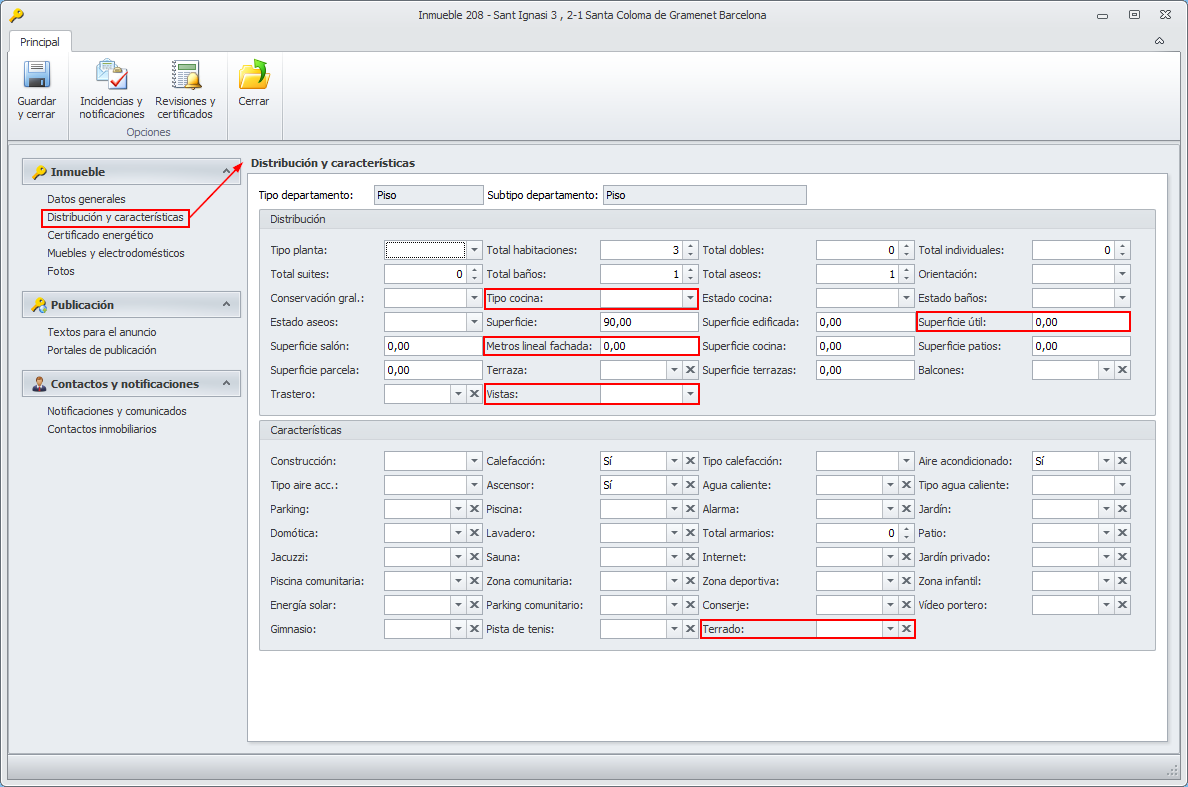Clear the Calefacción value with X button
Image resolution: width=1188 pixels, height=787 pixels.
coord(690,461)
